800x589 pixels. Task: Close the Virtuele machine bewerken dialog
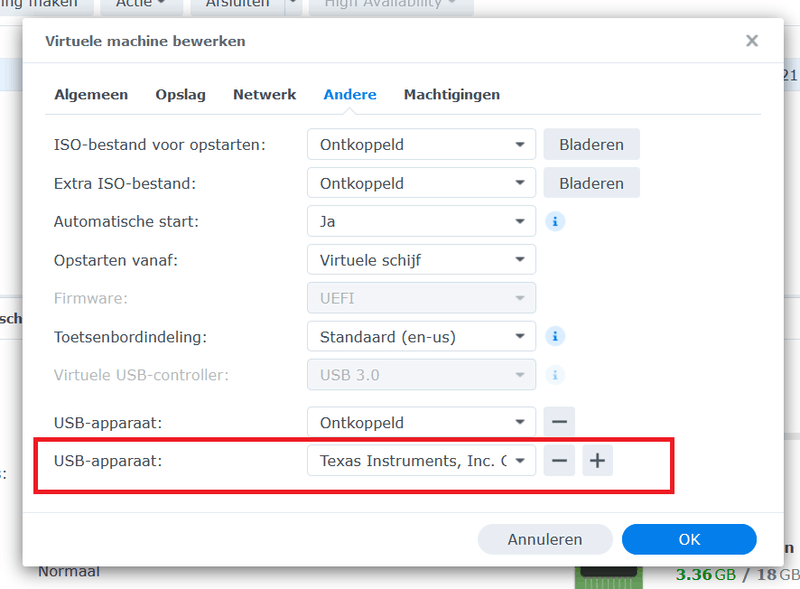[x=752, y=41]
